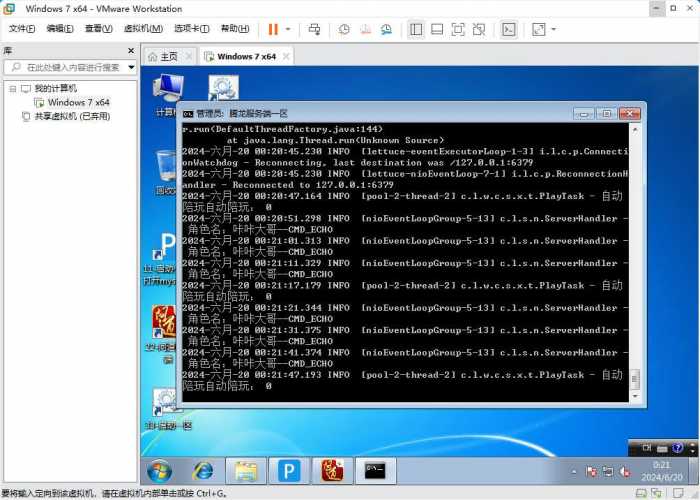Open the library search dropdown arrow
The image size is (700, 500).
[131, 67]
